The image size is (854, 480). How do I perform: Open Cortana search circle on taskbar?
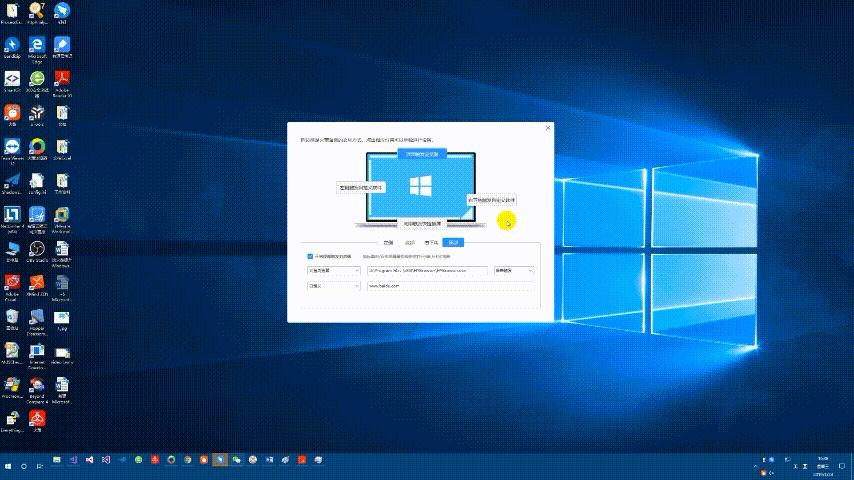24,466
